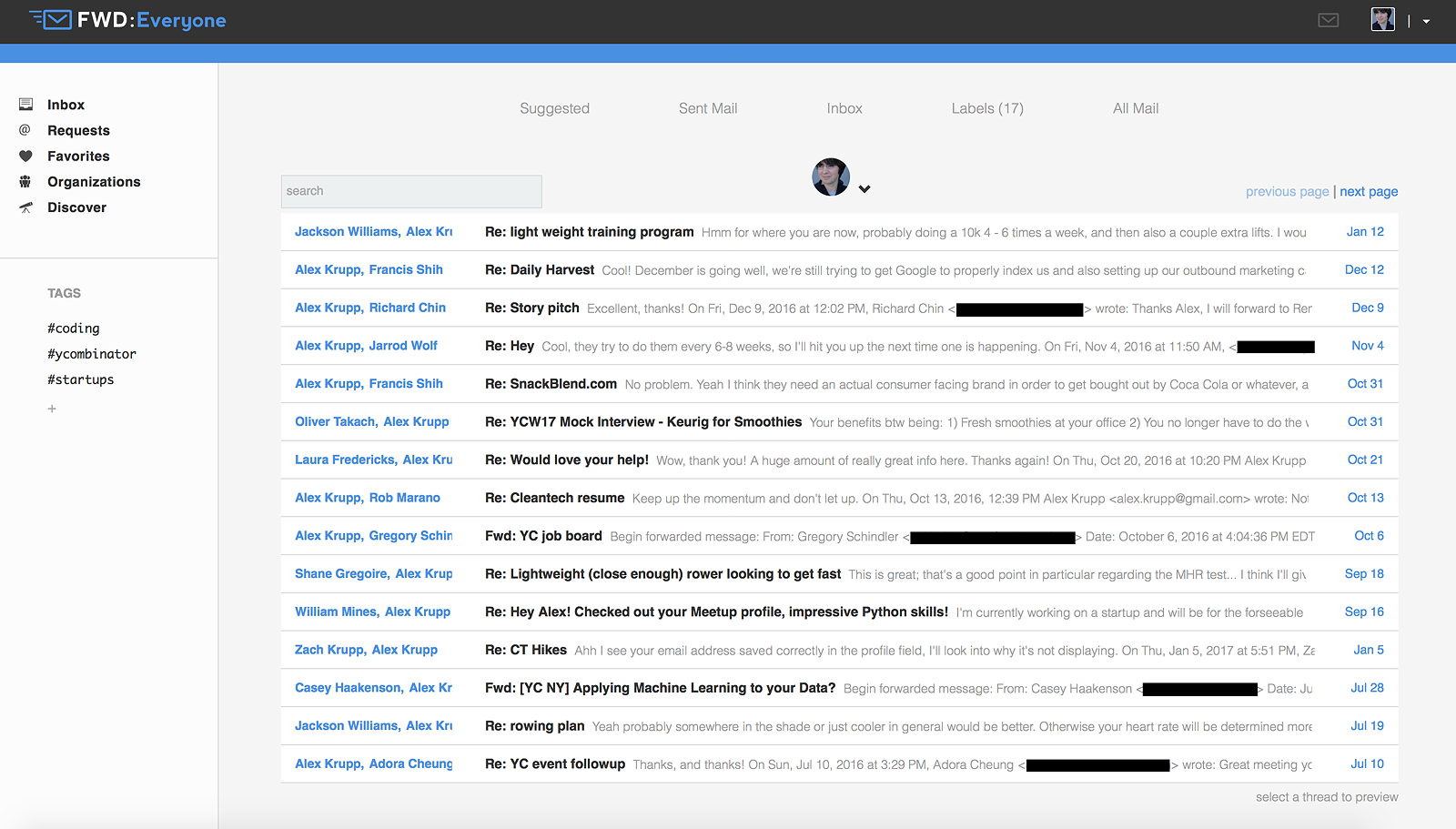Image resolution: width=1456 pixels, height=829 pixels.
Task: Click the Favorites heart icon
Action: (x=25, y=156)
